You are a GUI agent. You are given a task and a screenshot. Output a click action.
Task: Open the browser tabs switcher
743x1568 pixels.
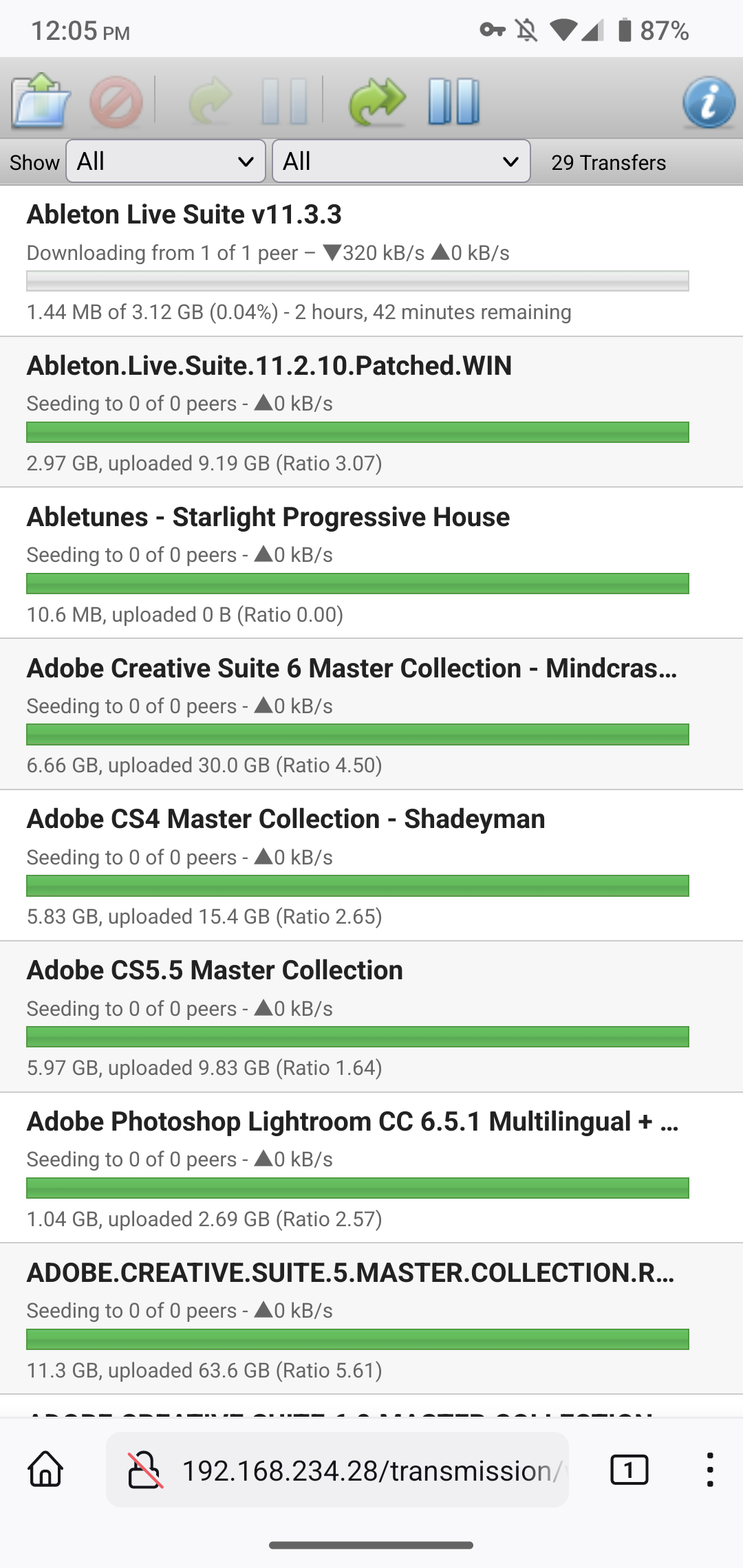click(629, 1470)
